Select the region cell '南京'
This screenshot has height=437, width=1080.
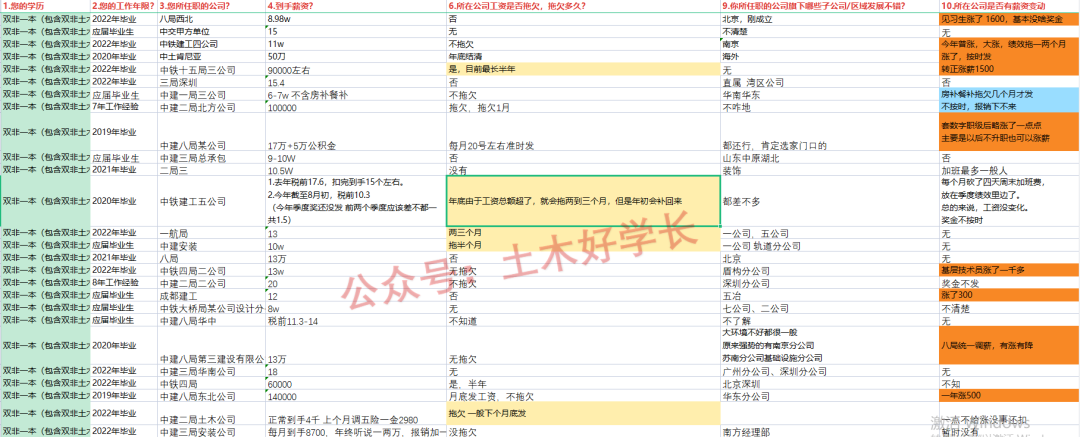point(829,44)
